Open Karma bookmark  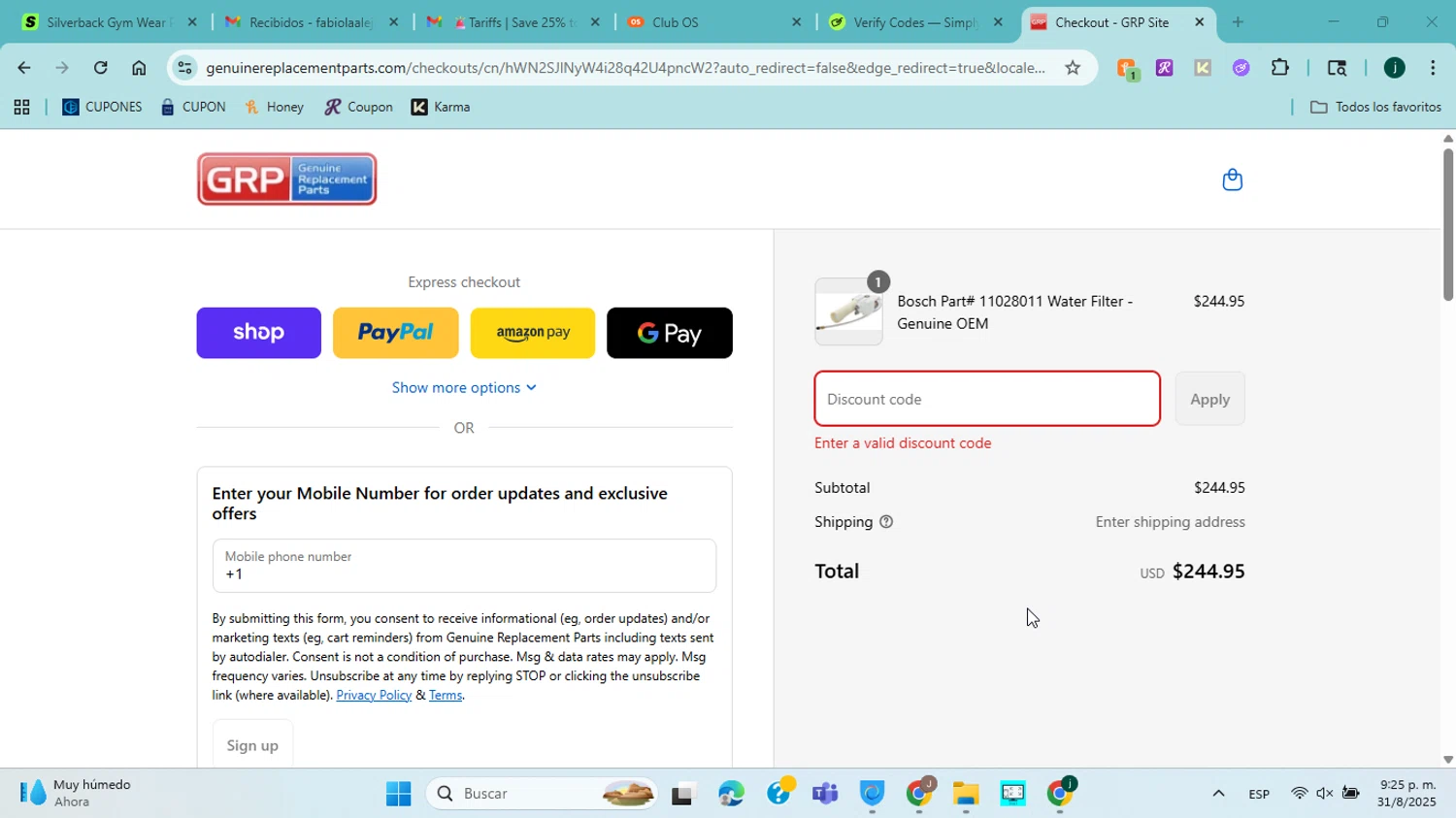coord(441,108)
